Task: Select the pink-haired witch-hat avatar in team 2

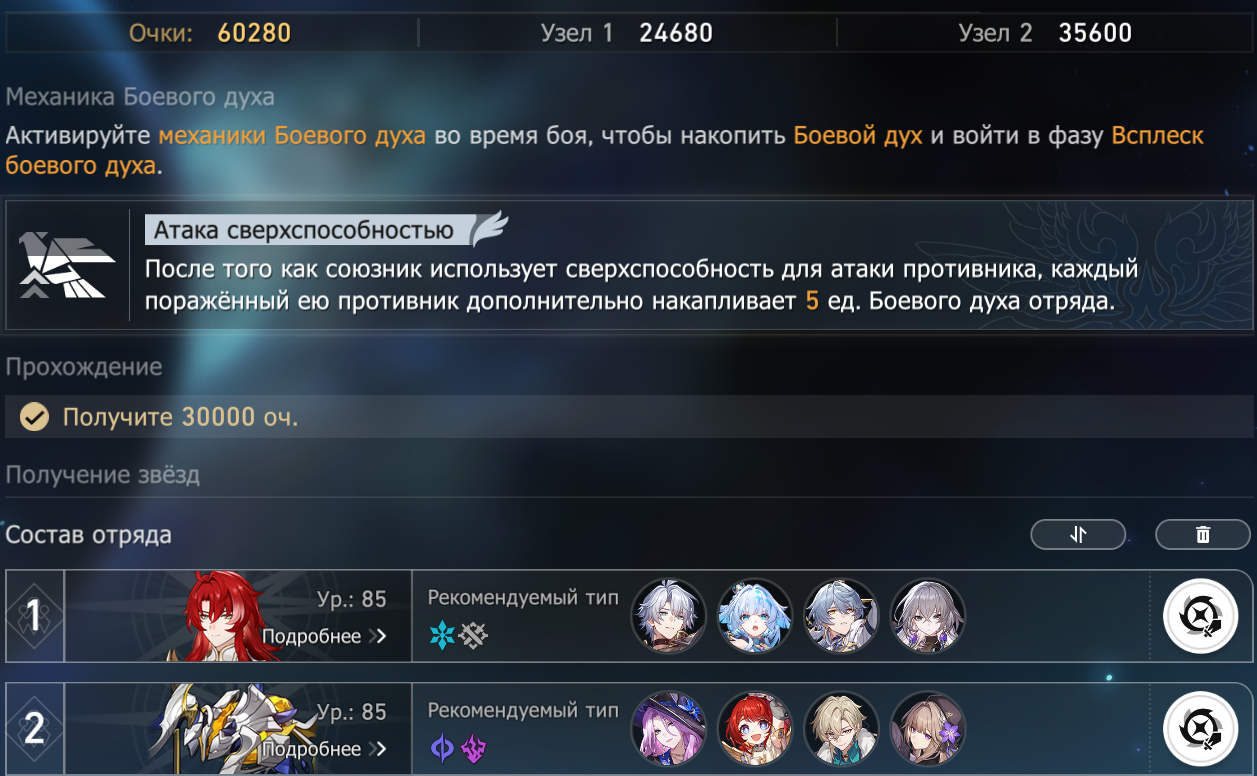Action: point(669,730)
